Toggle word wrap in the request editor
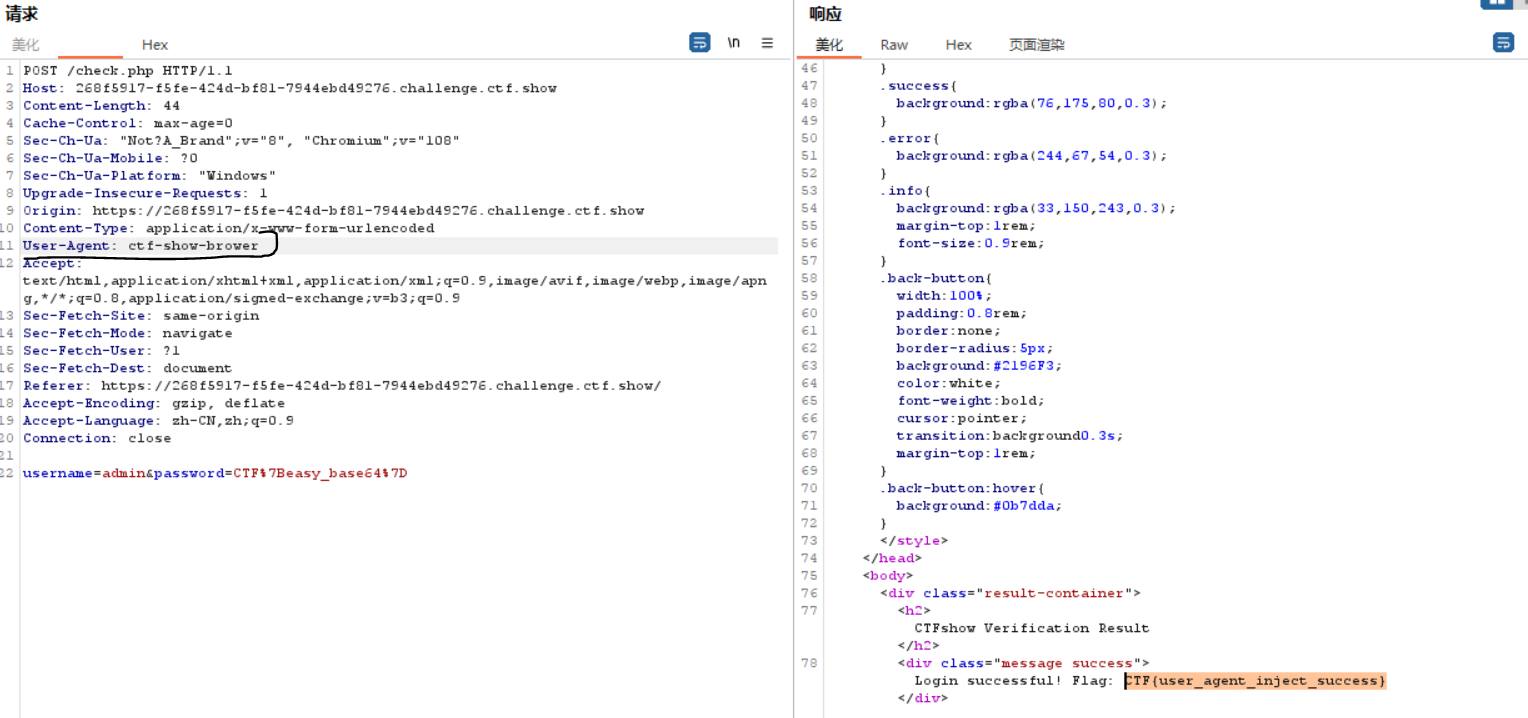Viewport: 1528px width, 718px height. pyautogui.click(x=699, y=42)
